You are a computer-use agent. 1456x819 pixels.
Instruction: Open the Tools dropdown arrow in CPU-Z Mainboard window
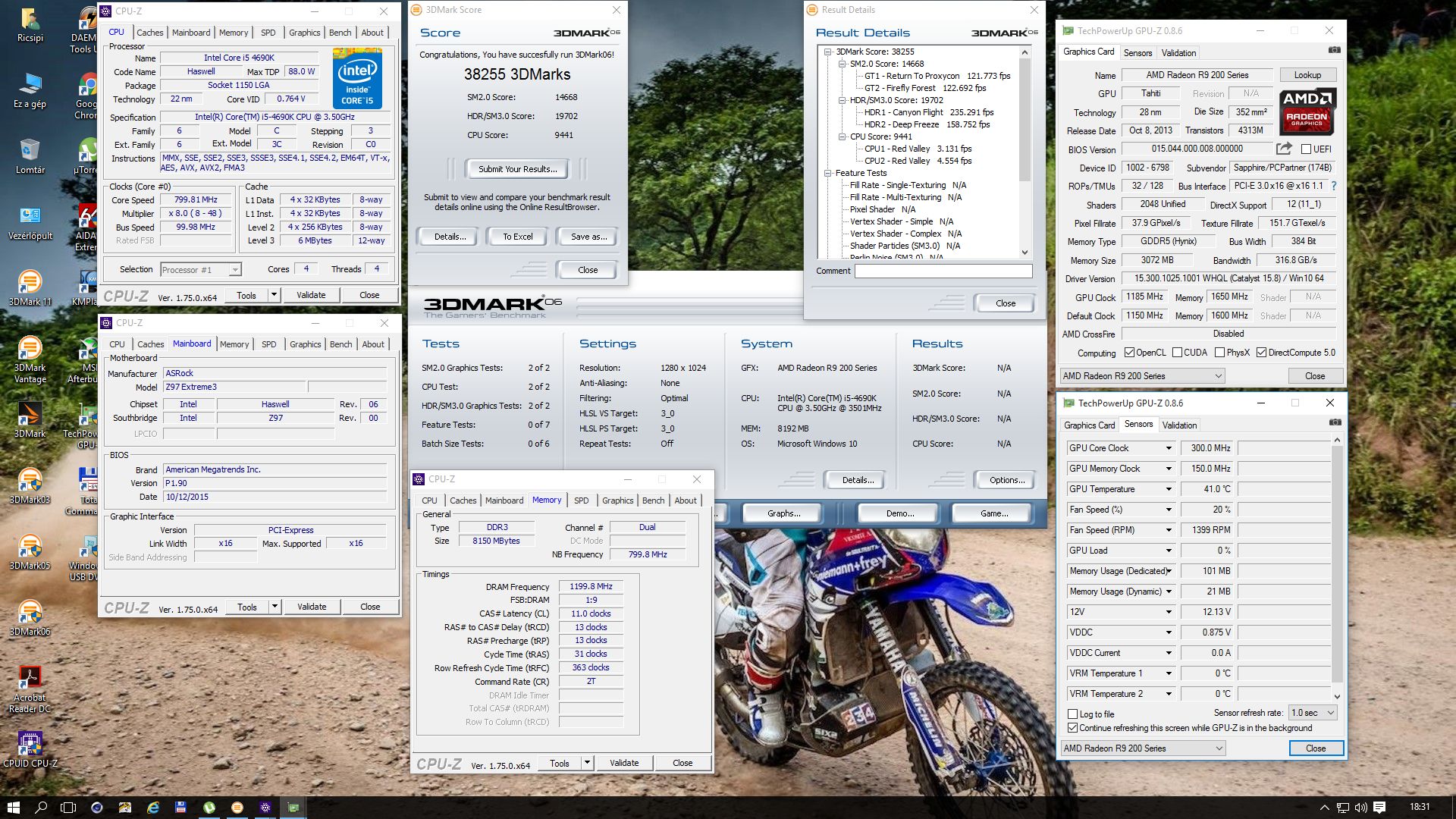pyautogui.click(x=275, y=607)
